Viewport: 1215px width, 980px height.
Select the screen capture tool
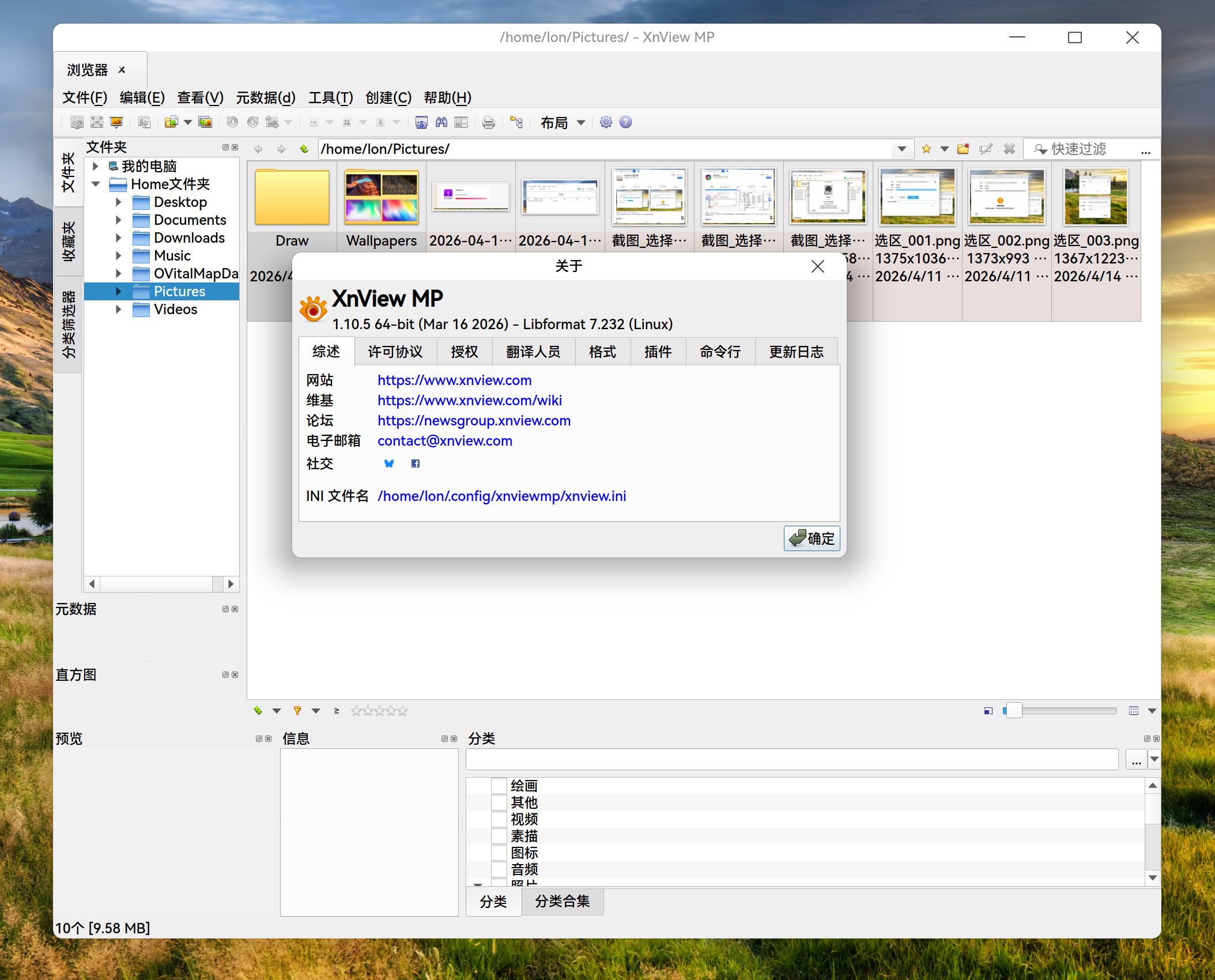pos(421,122)
